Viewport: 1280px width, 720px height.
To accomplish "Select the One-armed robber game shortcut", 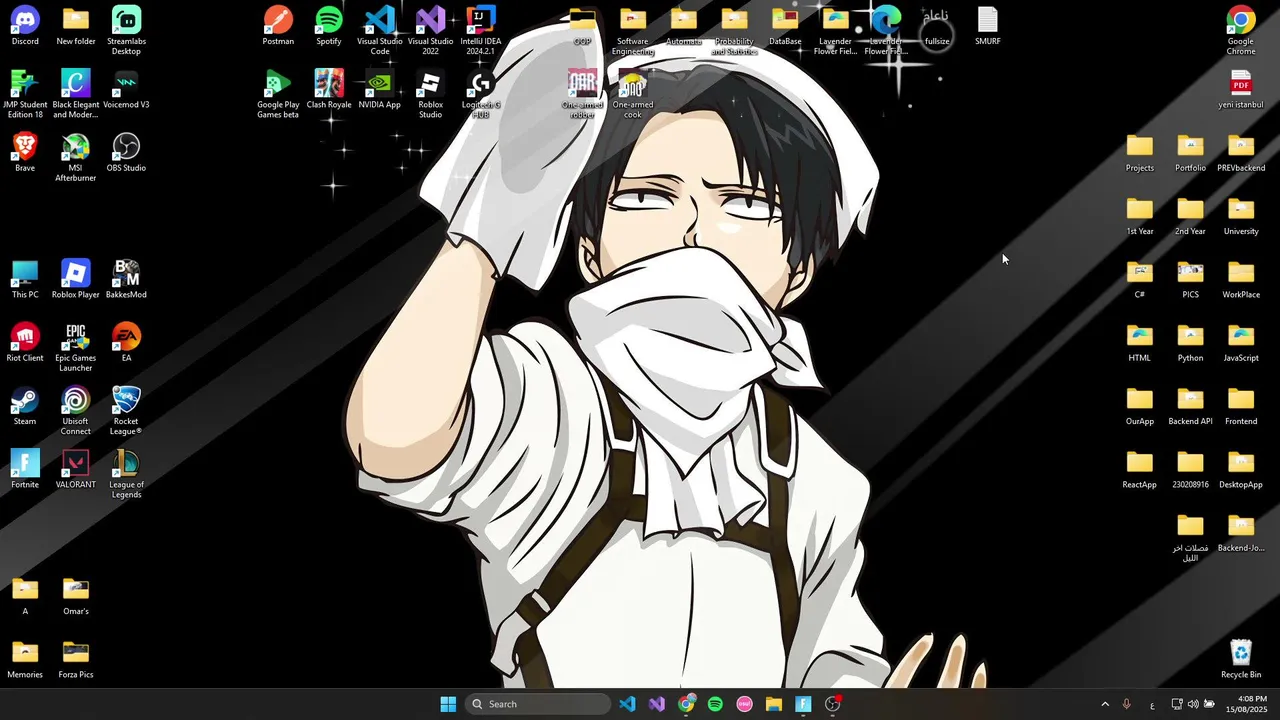I will [582, 94].
